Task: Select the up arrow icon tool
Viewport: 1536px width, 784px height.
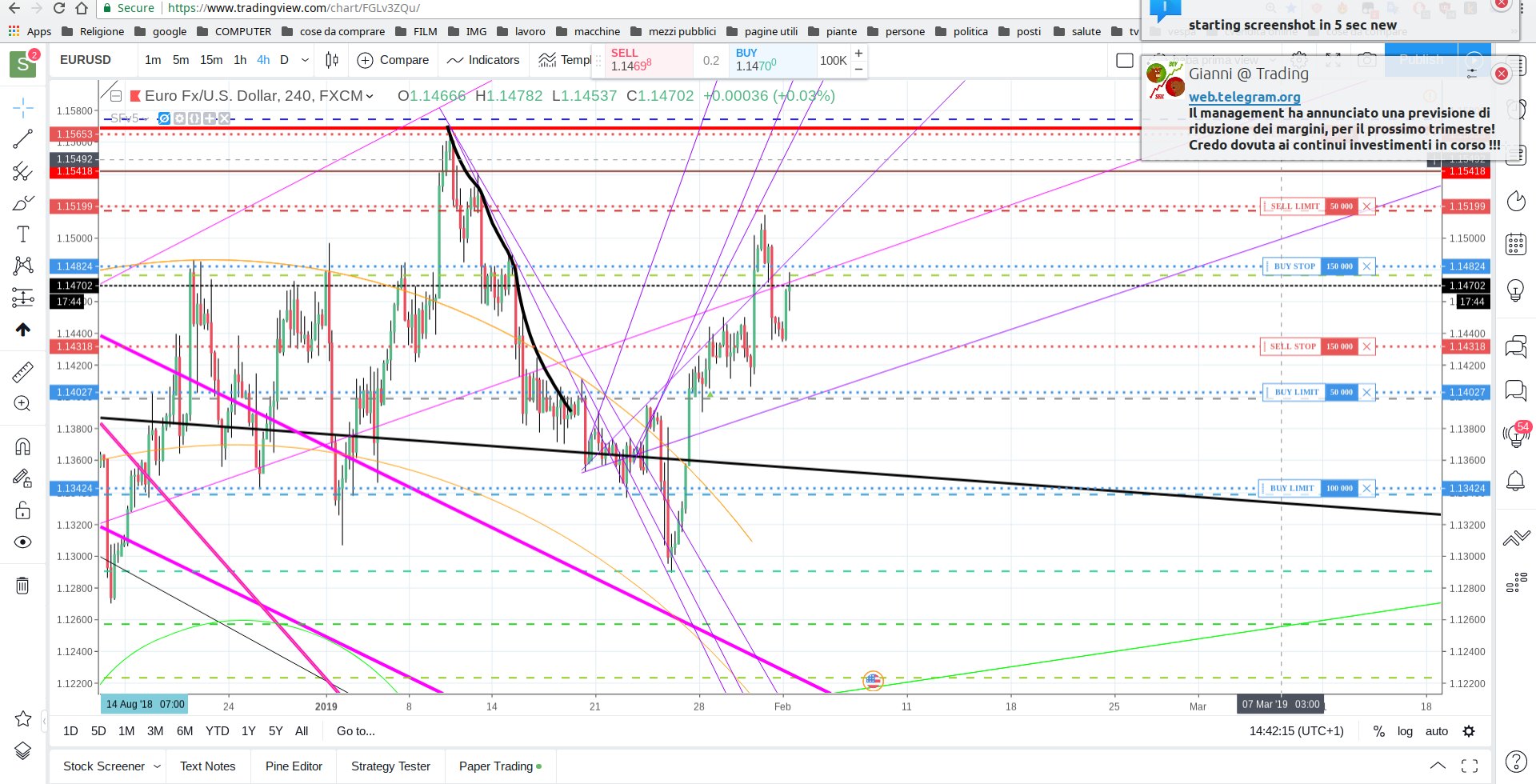Action: [x=23, y=330]
